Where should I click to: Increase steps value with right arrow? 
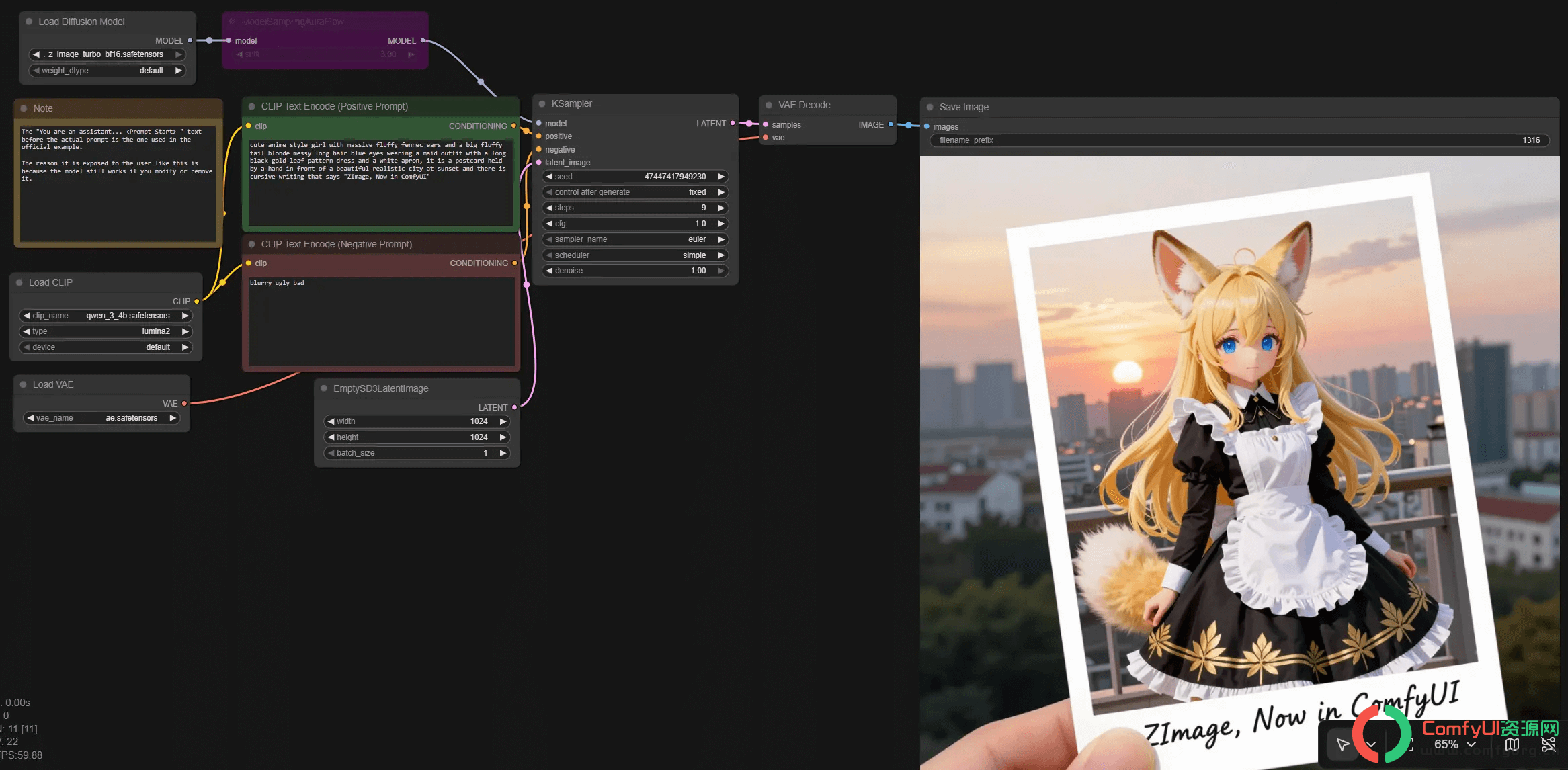pyautogui.click(x=720, y=208)
